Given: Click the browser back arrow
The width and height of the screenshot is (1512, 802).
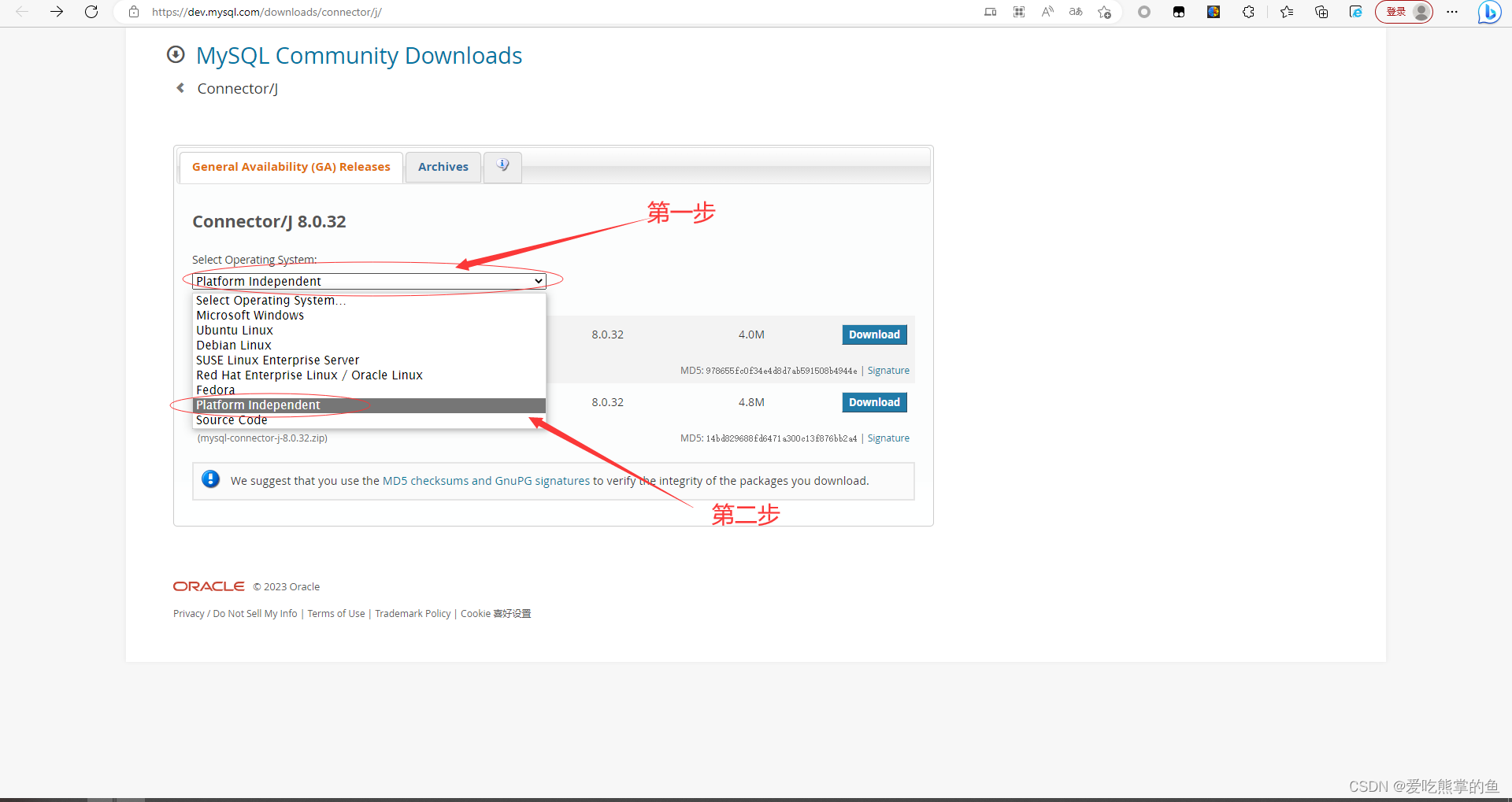Looking at the screenshot, I should coord(22,12).
